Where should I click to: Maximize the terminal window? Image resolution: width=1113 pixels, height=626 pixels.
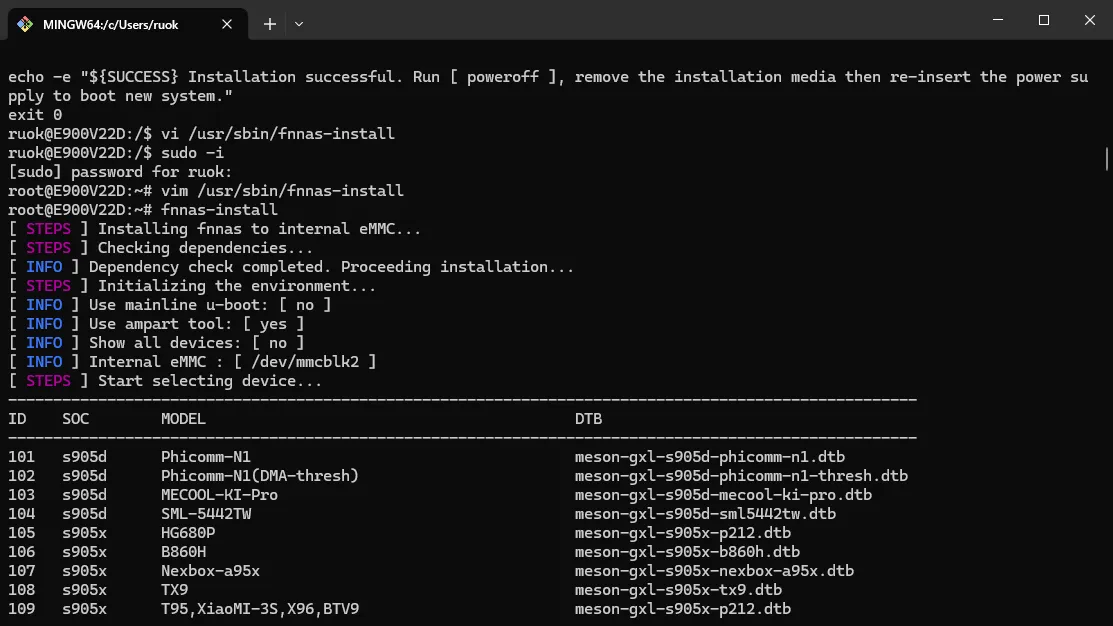pyautogui.click(x=1043, y=20)
